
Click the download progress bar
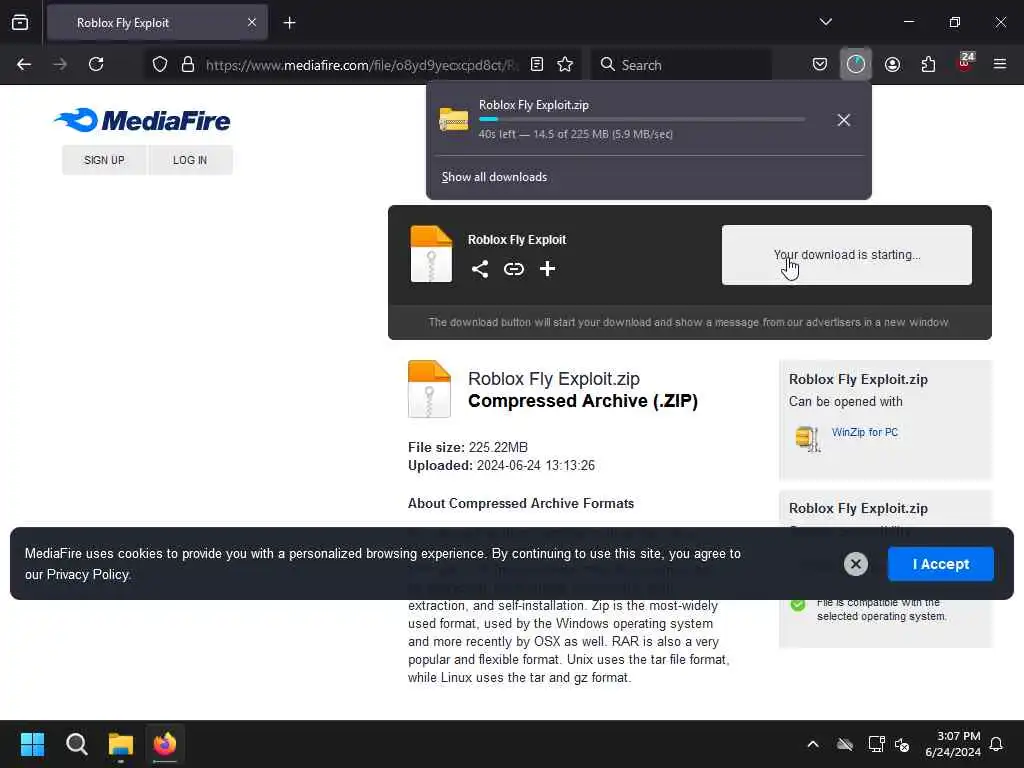point(642,119)
